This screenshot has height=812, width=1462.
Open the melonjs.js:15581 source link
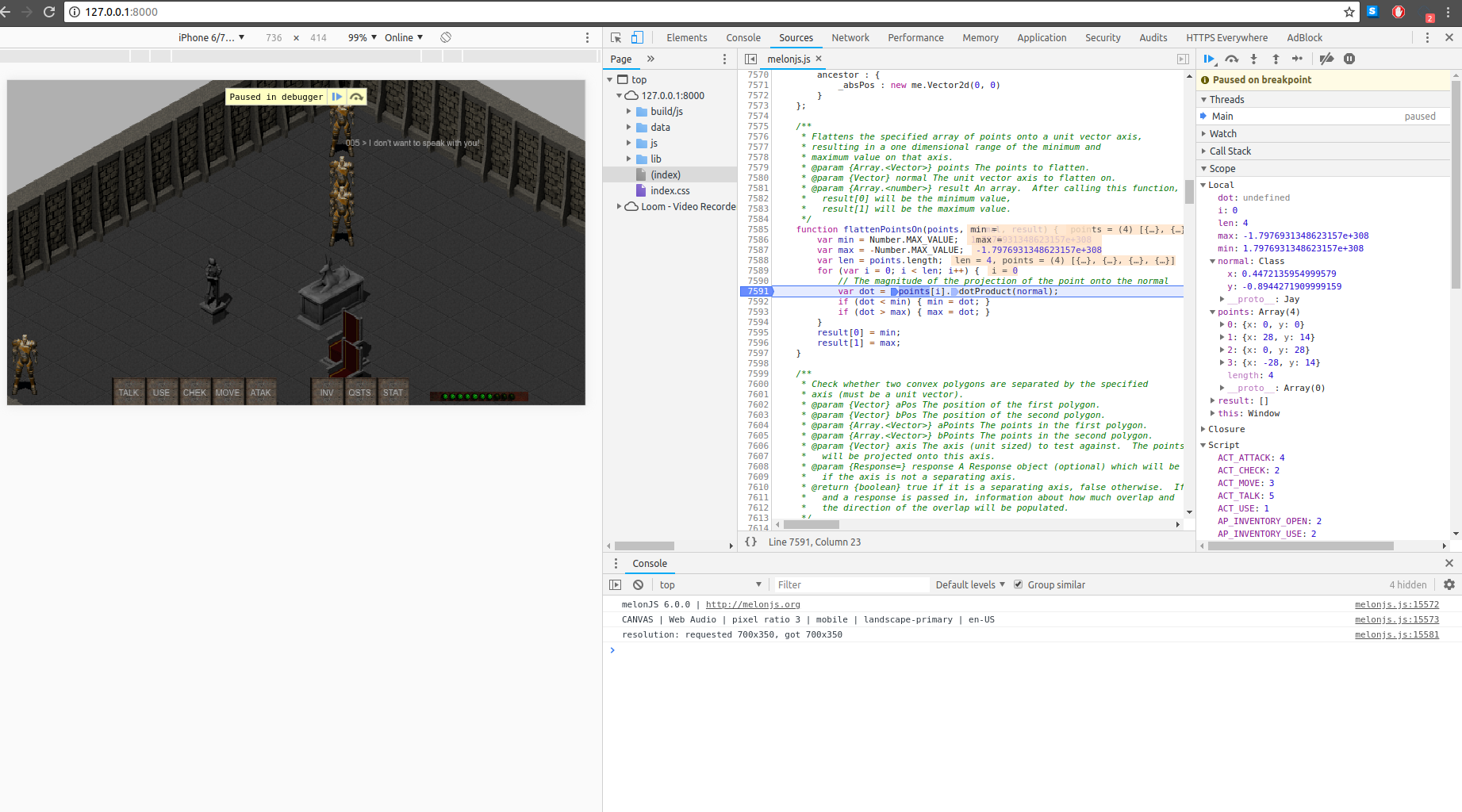(x=1396, y=634)
